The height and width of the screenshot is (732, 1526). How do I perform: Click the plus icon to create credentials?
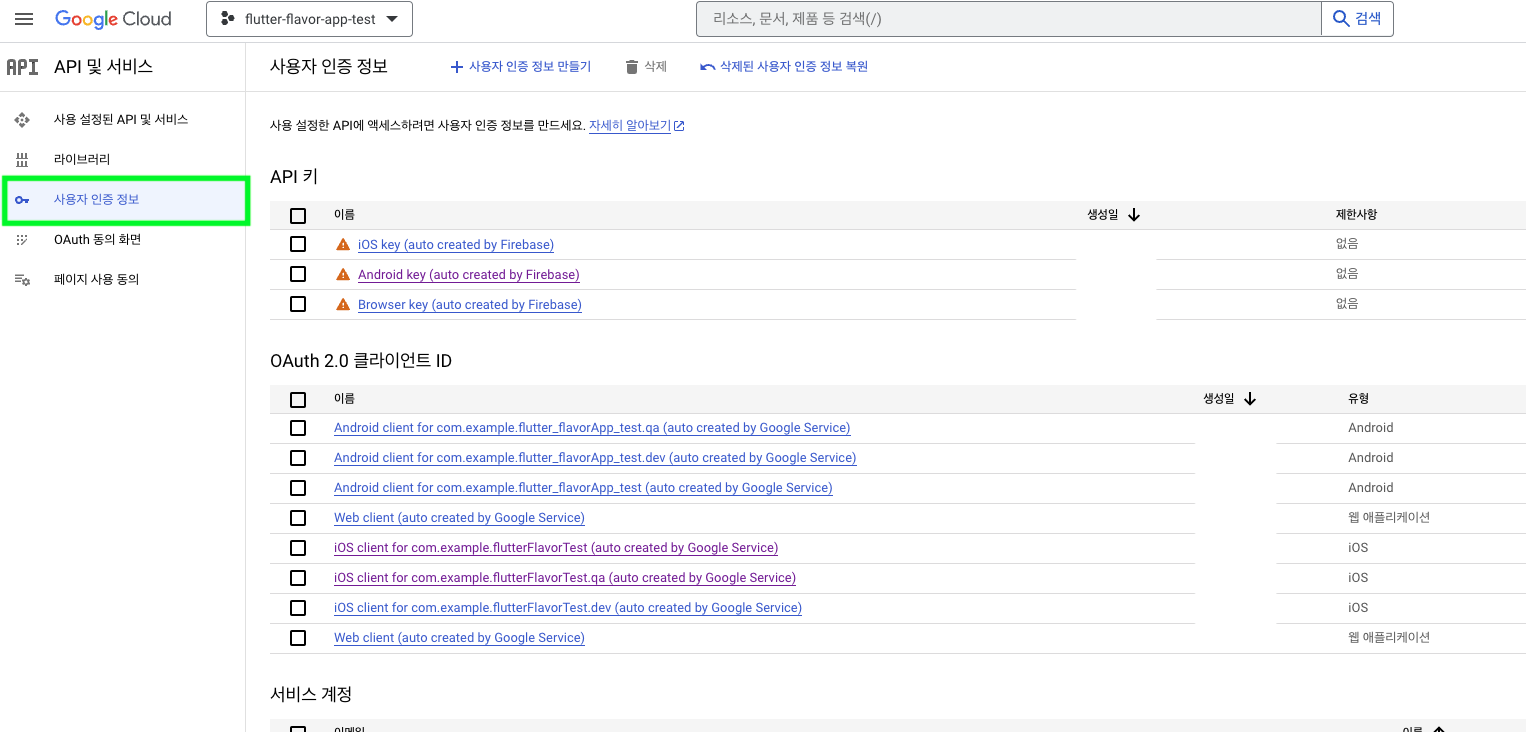tap(457, 67)
